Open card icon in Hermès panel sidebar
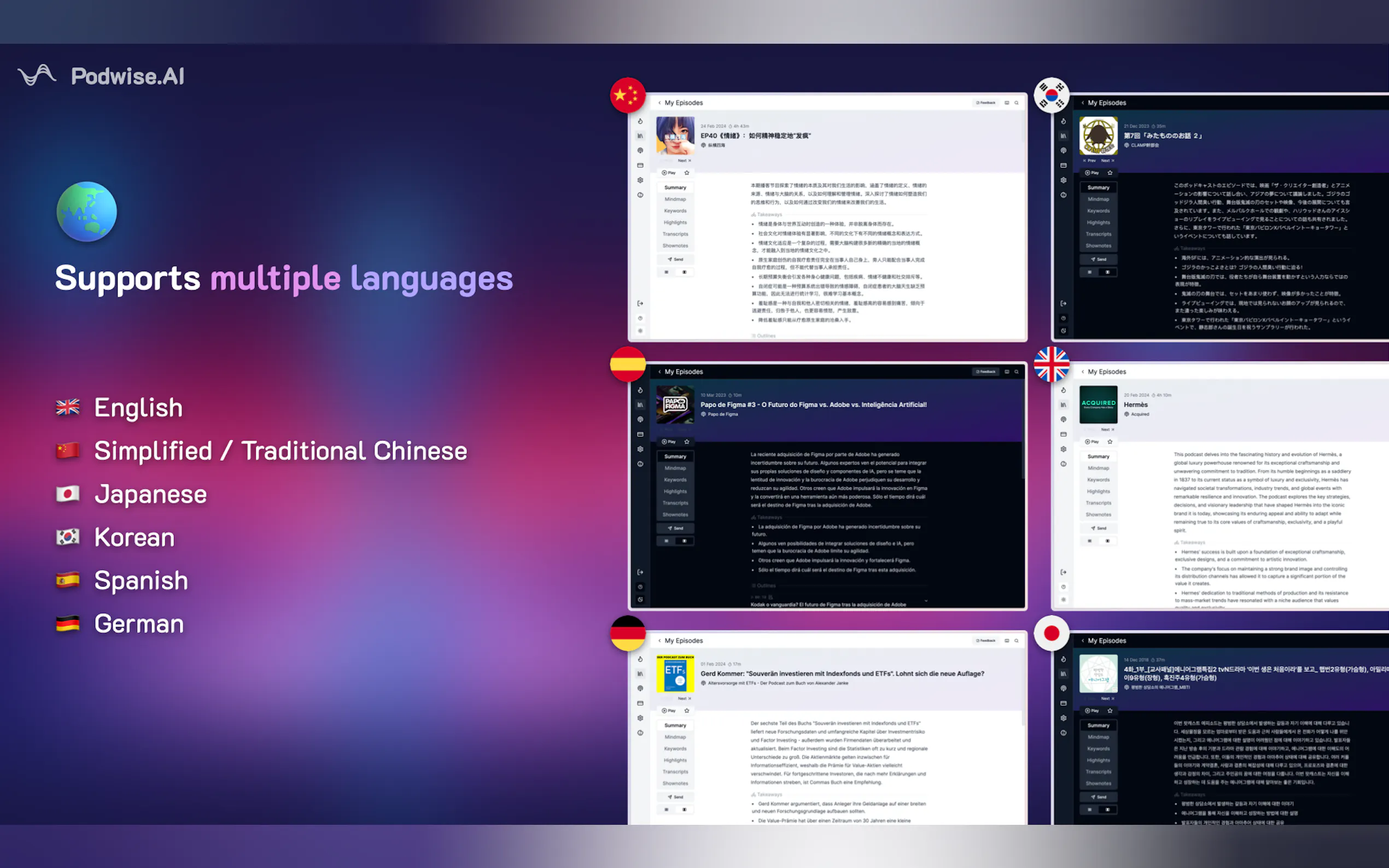The height and width of the screenshot is (868, 1389). (1063, 435)
